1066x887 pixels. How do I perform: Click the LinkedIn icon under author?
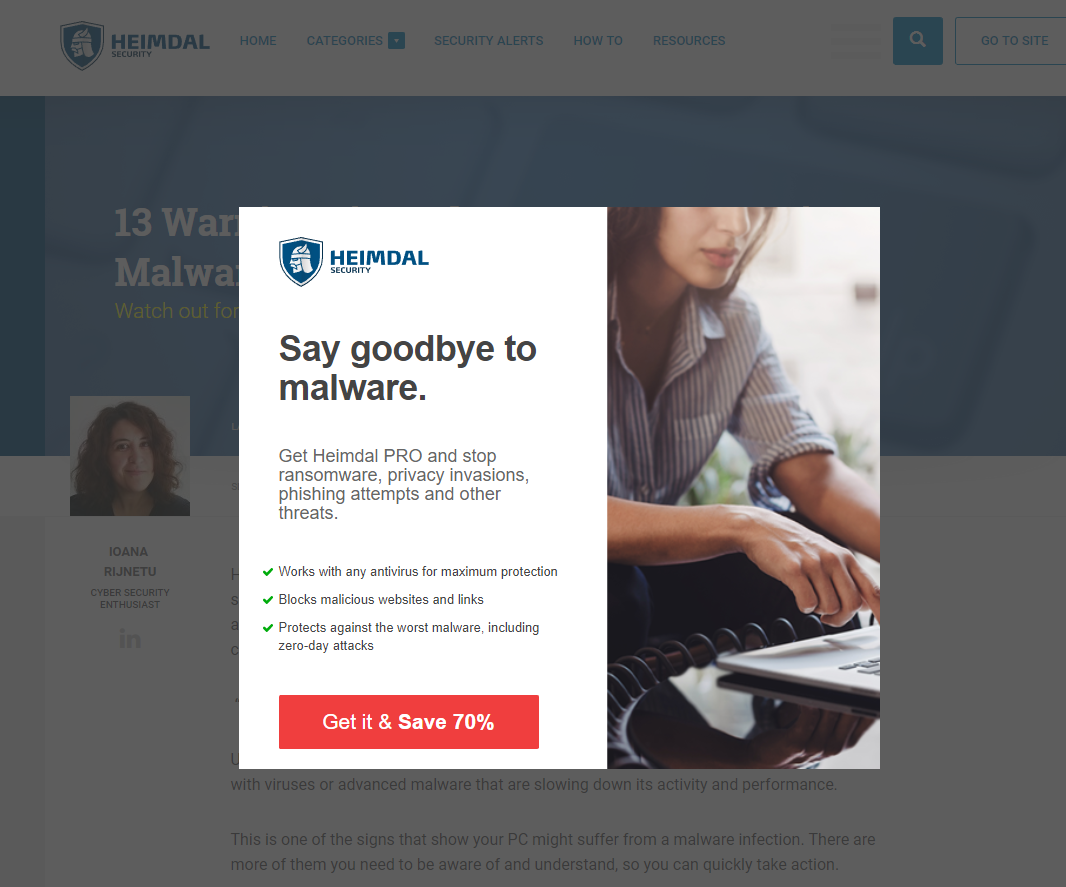pyautogui.click(x=130, y=639)
